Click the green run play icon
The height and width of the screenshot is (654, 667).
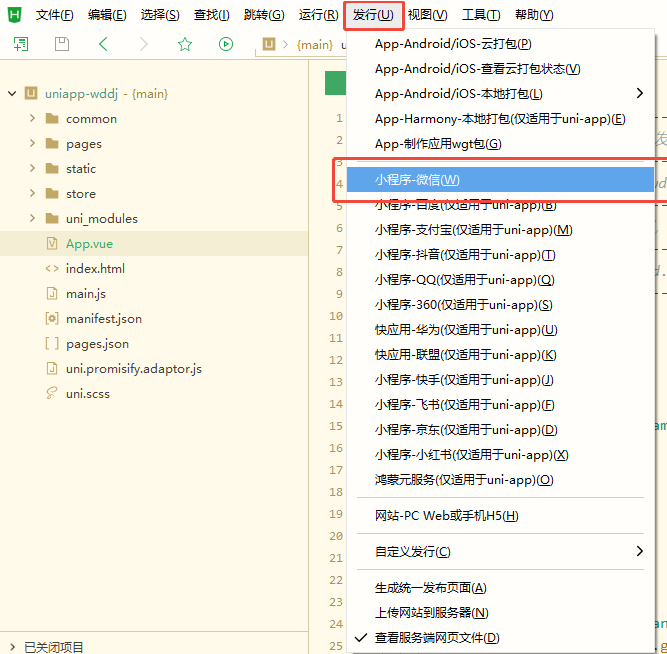(226, 44)
